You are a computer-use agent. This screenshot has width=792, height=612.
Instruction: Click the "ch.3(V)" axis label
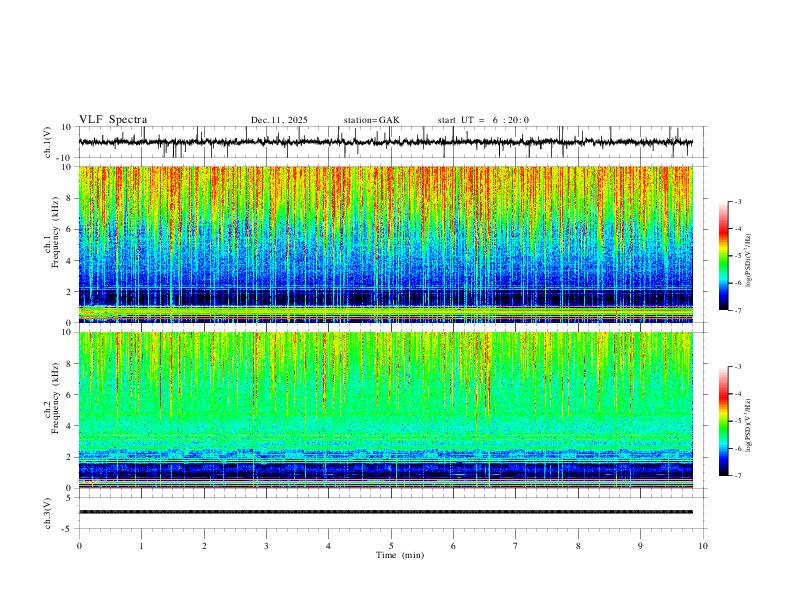coord(47,513)
